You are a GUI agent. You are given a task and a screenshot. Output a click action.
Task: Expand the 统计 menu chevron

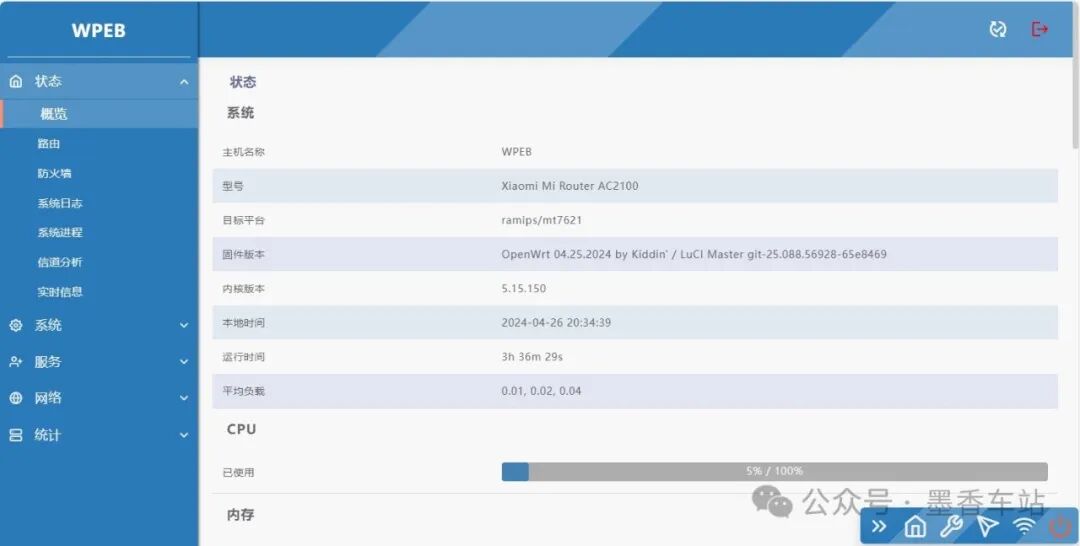pyautogui.click(x=184, y=435)
